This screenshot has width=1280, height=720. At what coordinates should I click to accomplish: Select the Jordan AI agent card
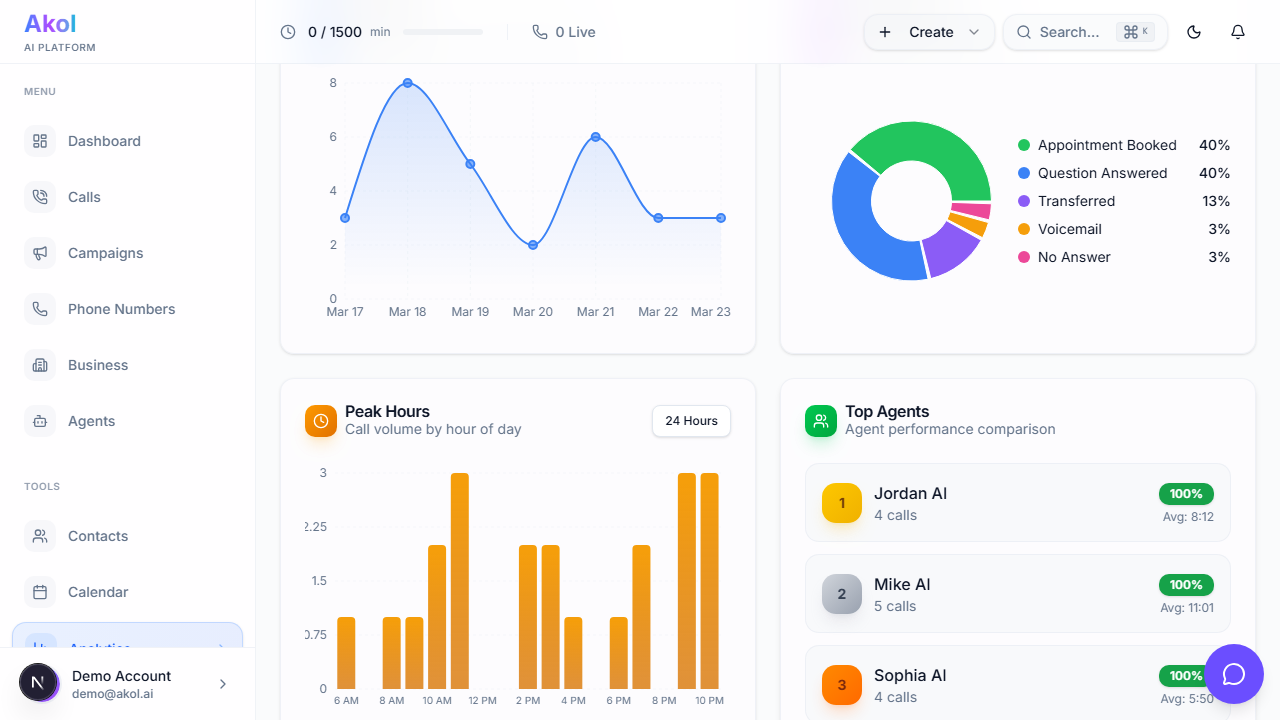click(1017, 503)
